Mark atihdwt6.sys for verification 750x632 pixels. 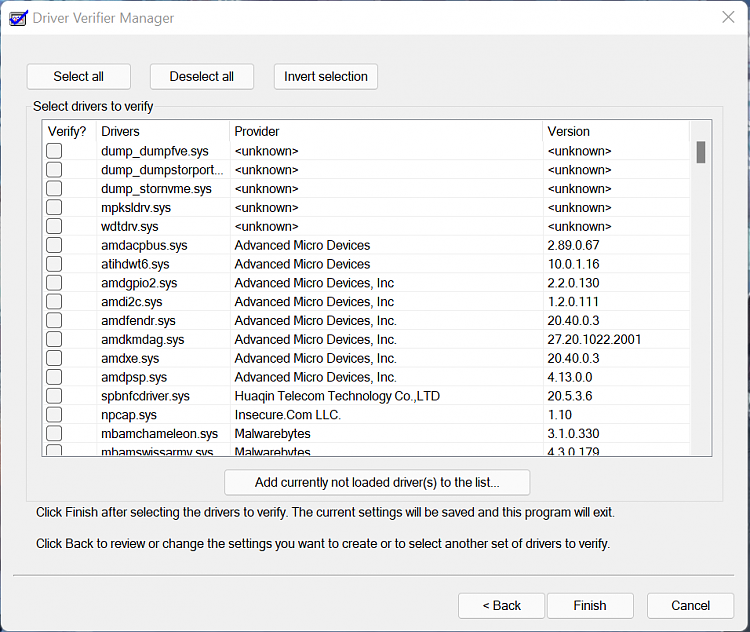point(54,264)
